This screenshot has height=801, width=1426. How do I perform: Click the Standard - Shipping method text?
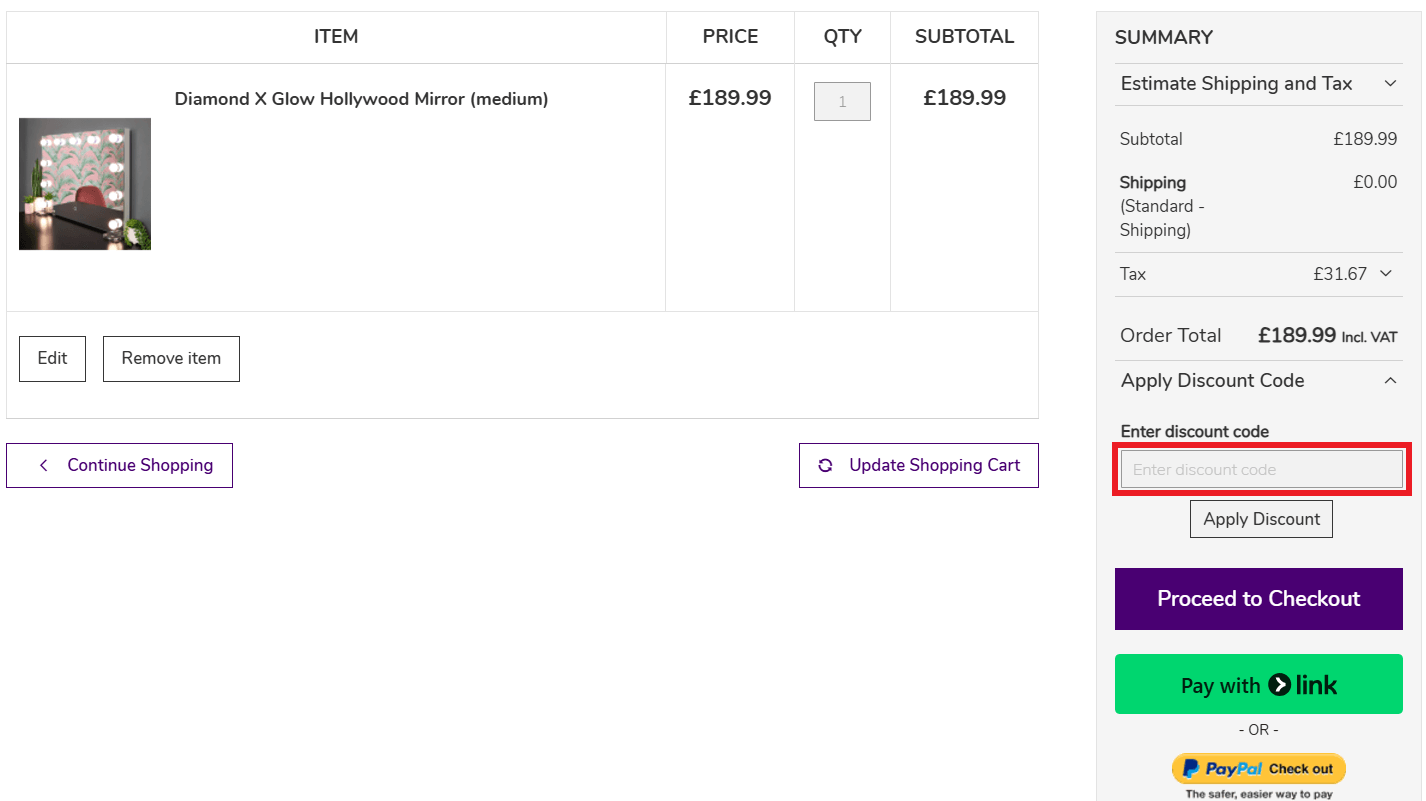(1162, 218)
